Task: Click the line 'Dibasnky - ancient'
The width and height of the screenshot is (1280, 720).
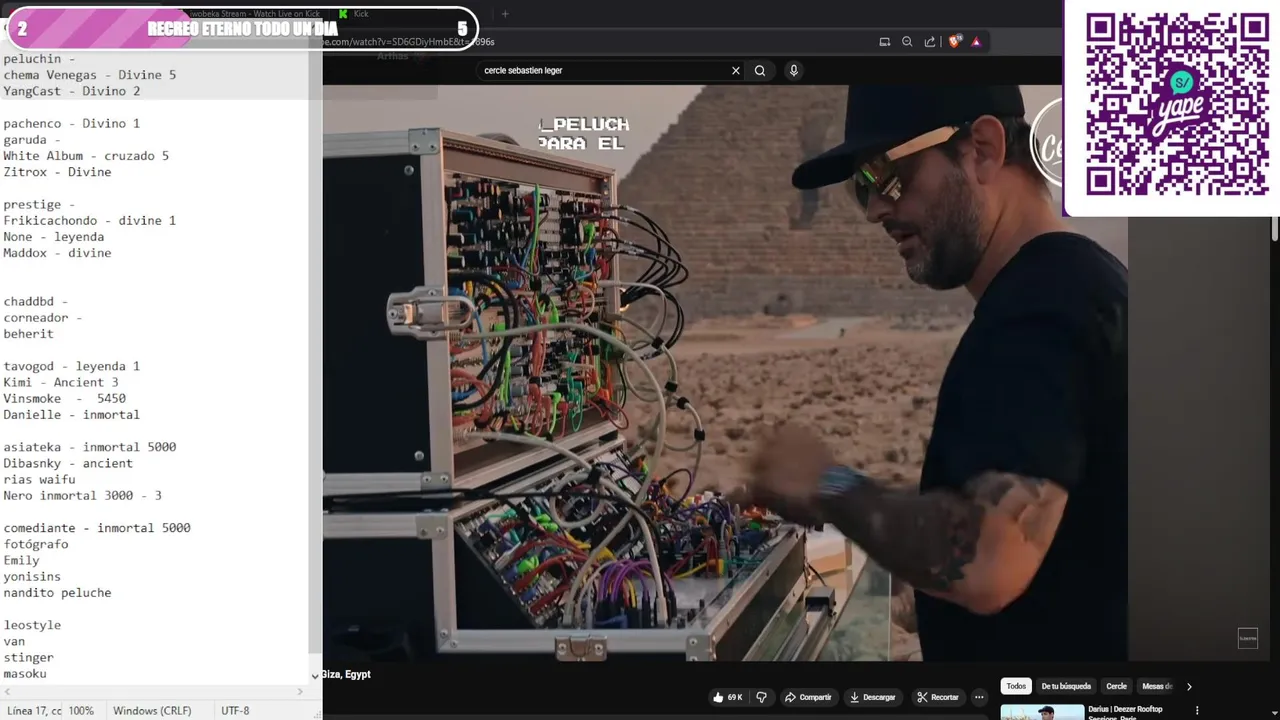Action: click(x=68, y=463)
